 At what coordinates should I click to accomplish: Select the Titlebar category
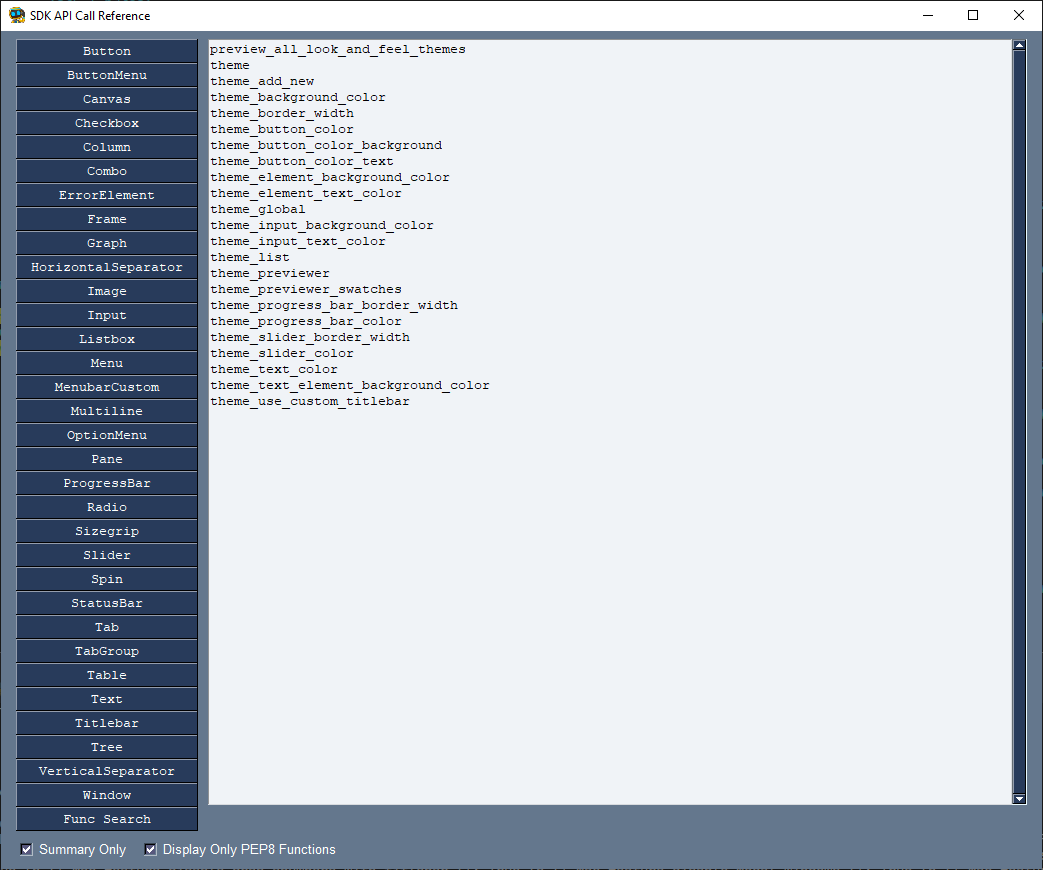point(106,722)
